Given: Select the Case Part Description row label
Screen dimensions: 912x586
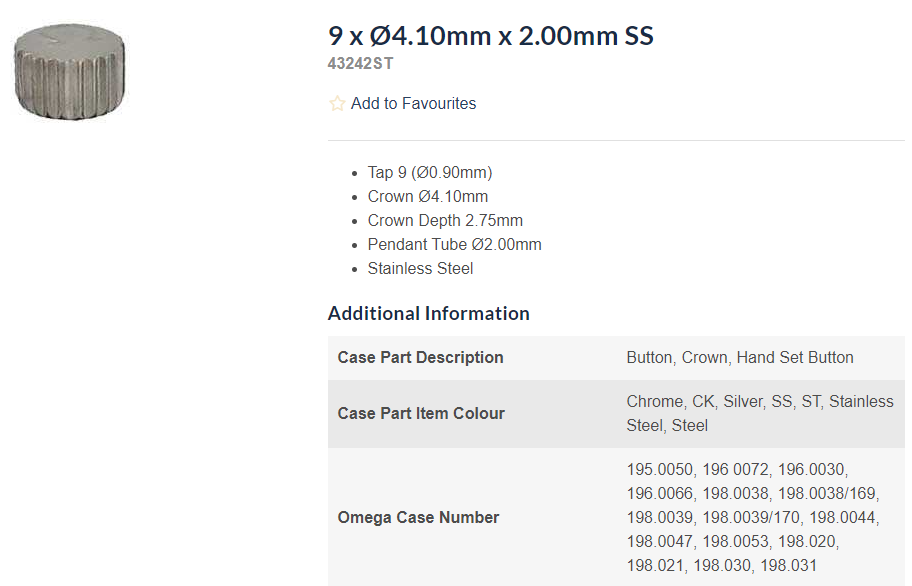Looking at the screenshot, I should click(420, 357).
